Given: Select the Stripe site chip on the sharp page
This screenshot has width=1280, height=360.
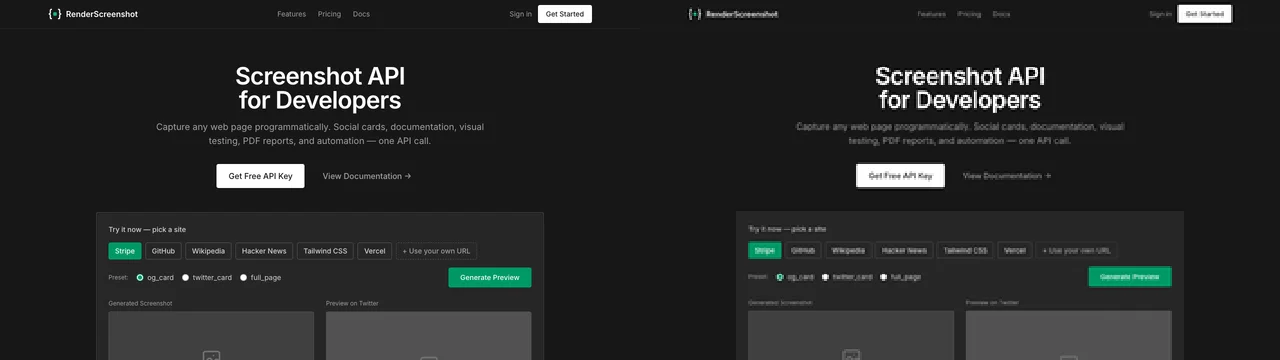Looking at the screenshot, I should (125, 251).
